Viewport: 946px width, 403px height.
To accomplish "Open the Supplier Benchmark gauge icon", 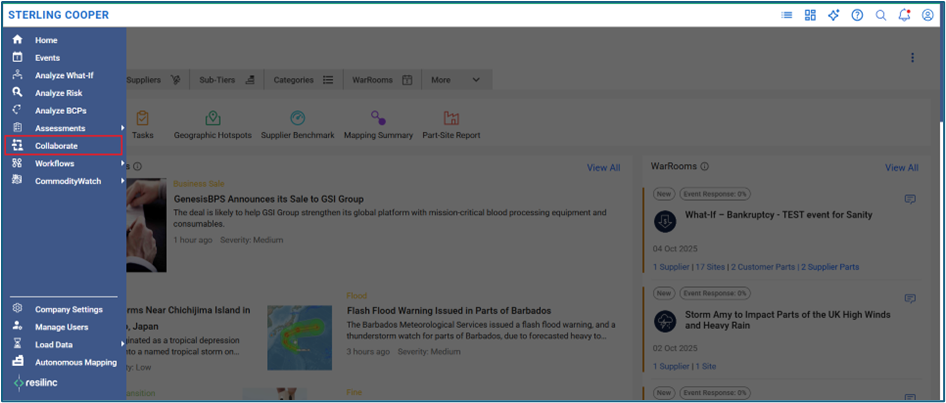I will 297,118.
